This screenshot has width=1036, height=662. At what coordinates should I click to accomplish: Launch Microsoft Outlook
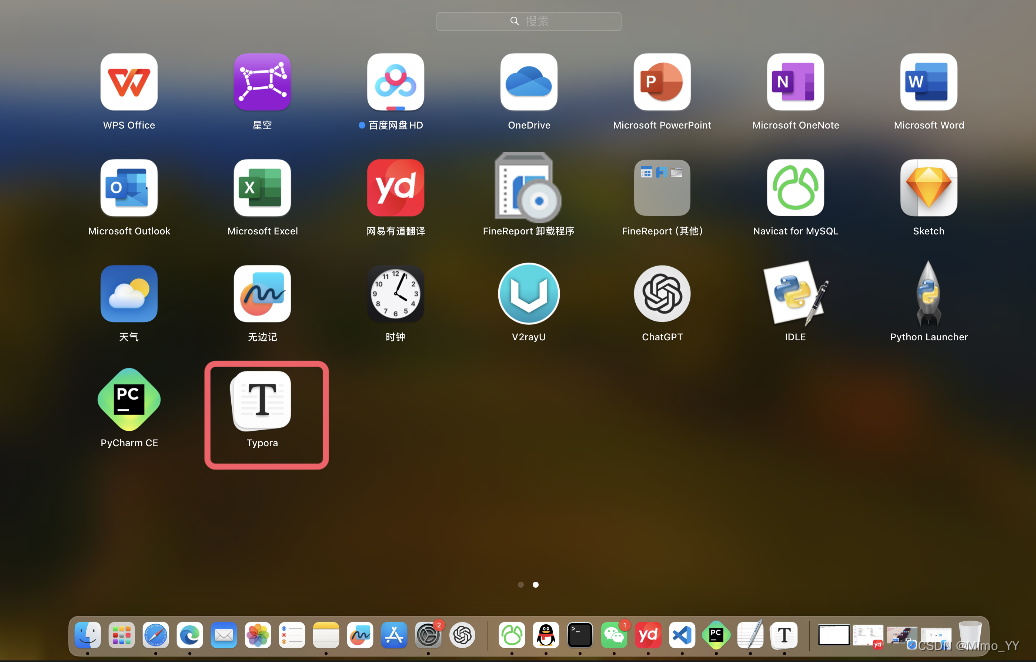click(129, 188)
